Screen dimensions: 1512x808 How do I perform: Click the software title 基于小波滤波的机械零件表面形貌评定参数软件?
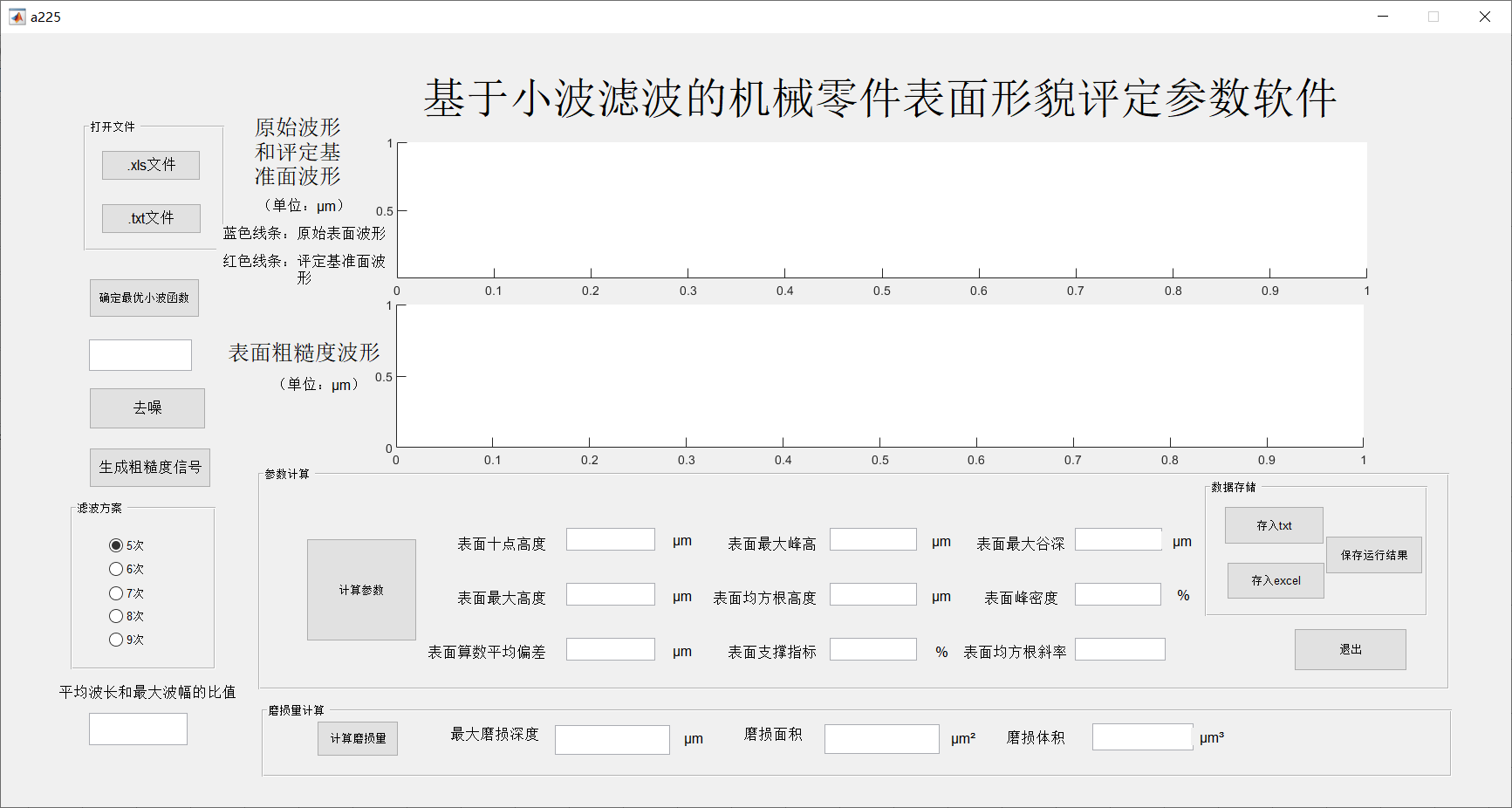[880, 98]
